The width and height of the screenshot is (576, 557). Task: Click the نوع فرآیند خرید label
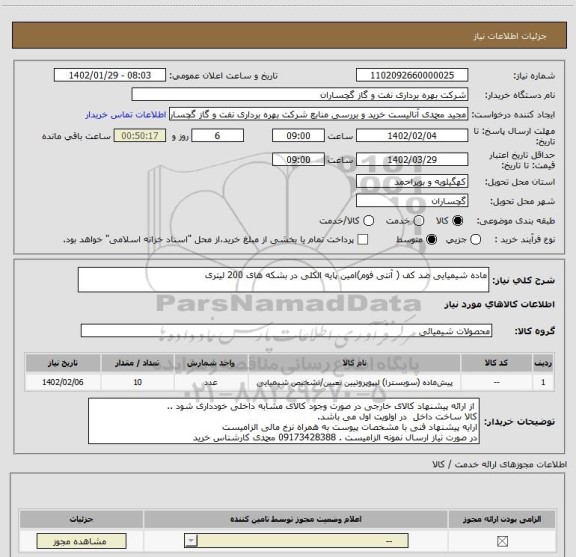525,240
